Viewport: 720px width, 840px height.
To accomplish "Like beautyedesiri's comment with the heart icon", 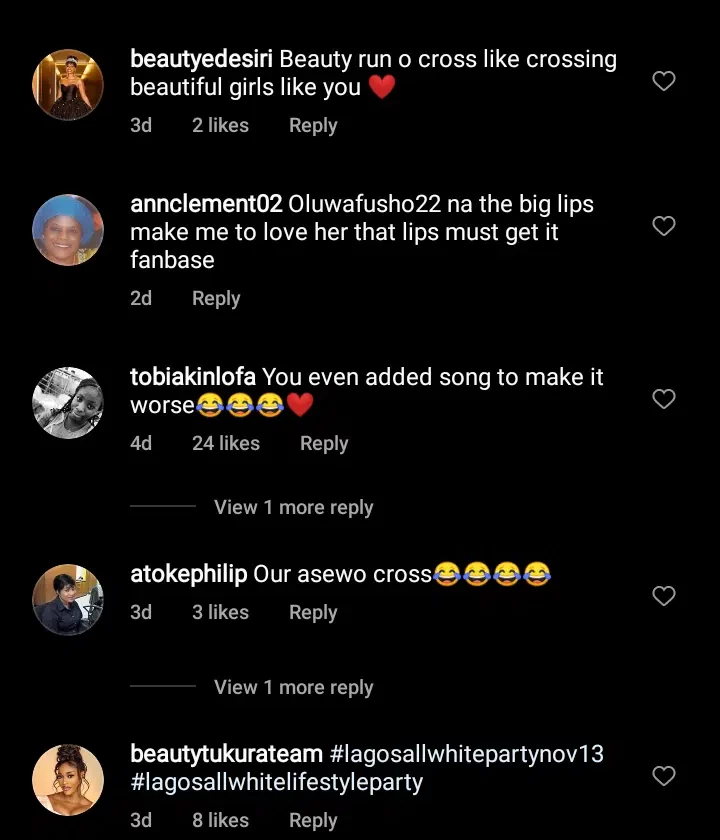I will (664, 81).
